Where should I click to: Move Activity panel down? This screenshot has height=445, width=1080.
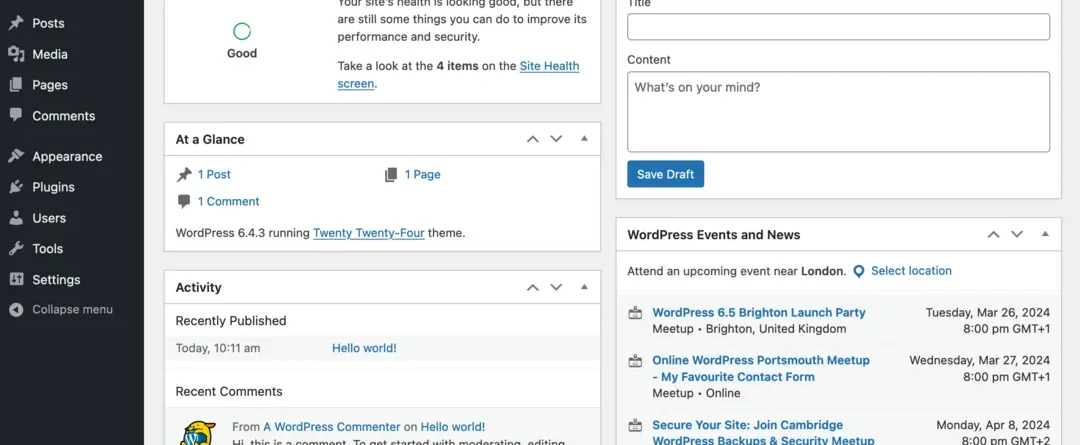pyautogui.click(x=556, y=287)
